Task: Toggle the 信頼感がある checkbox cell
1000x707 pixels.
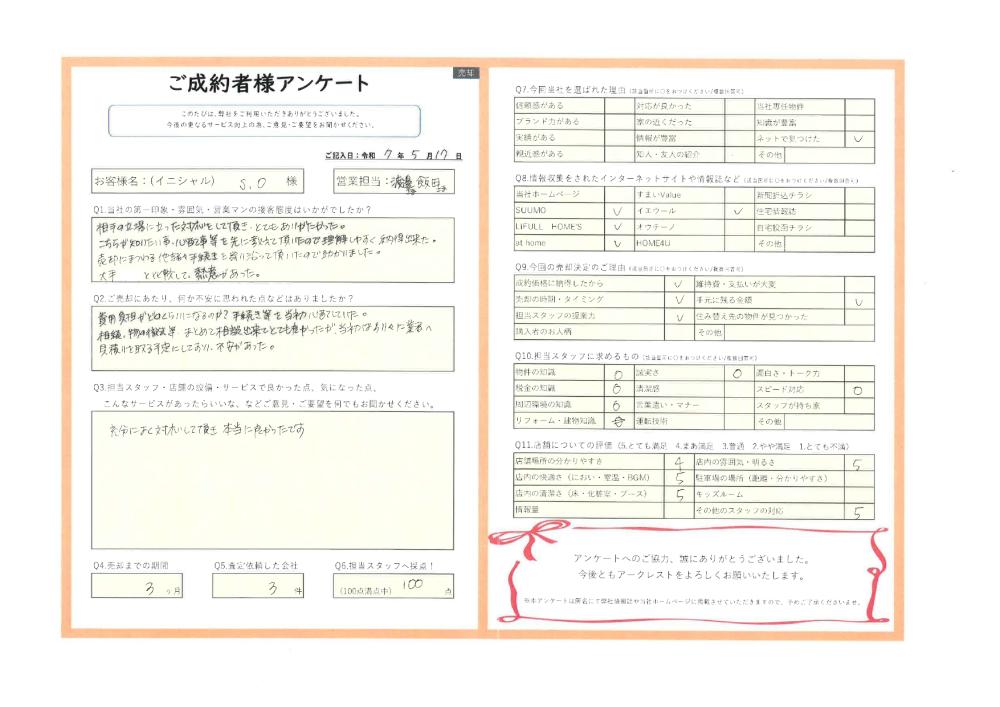Action: 619,106
